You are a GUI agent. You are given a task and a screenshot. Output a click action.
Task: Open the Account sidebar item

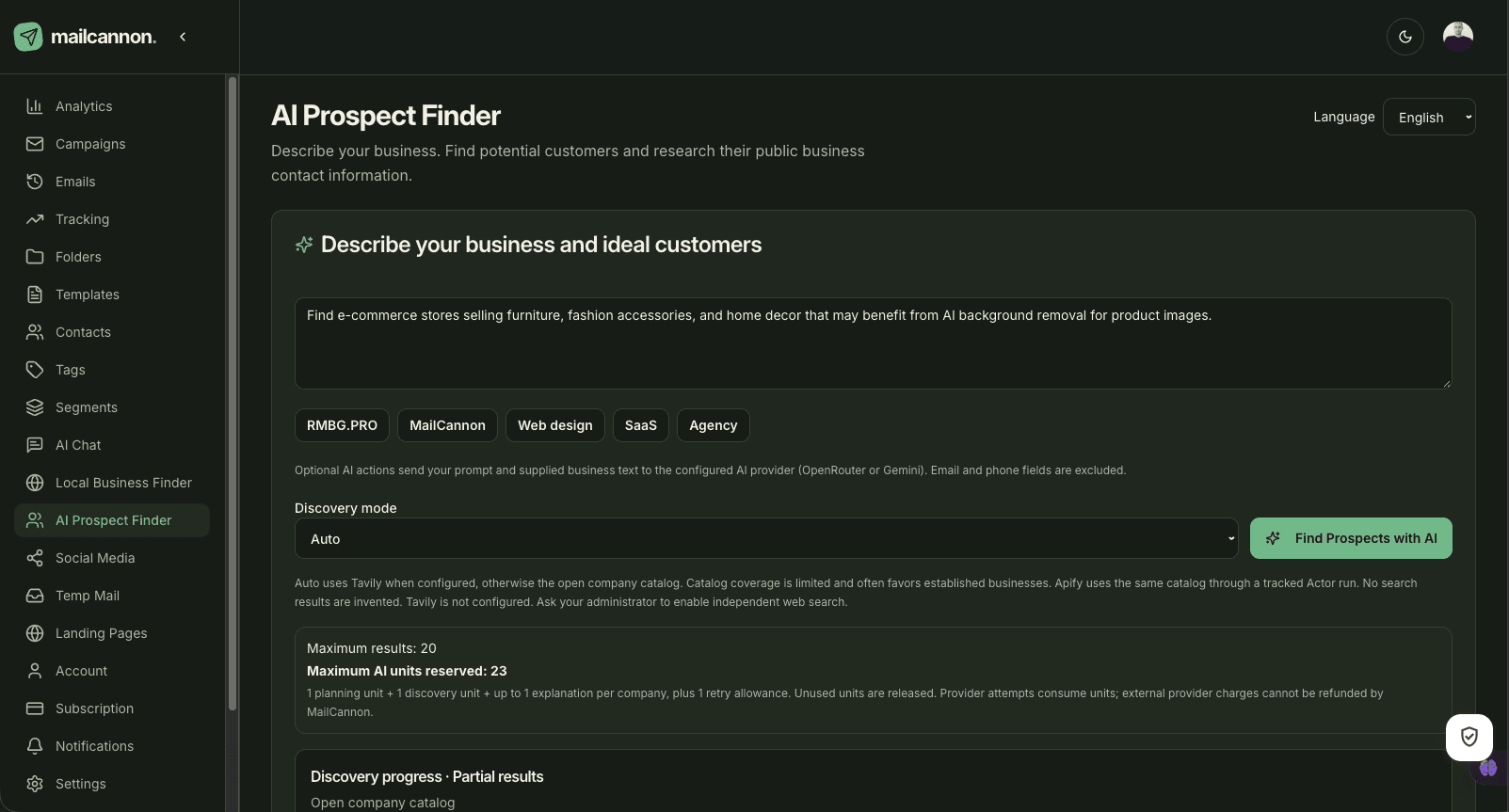(112, 671)
